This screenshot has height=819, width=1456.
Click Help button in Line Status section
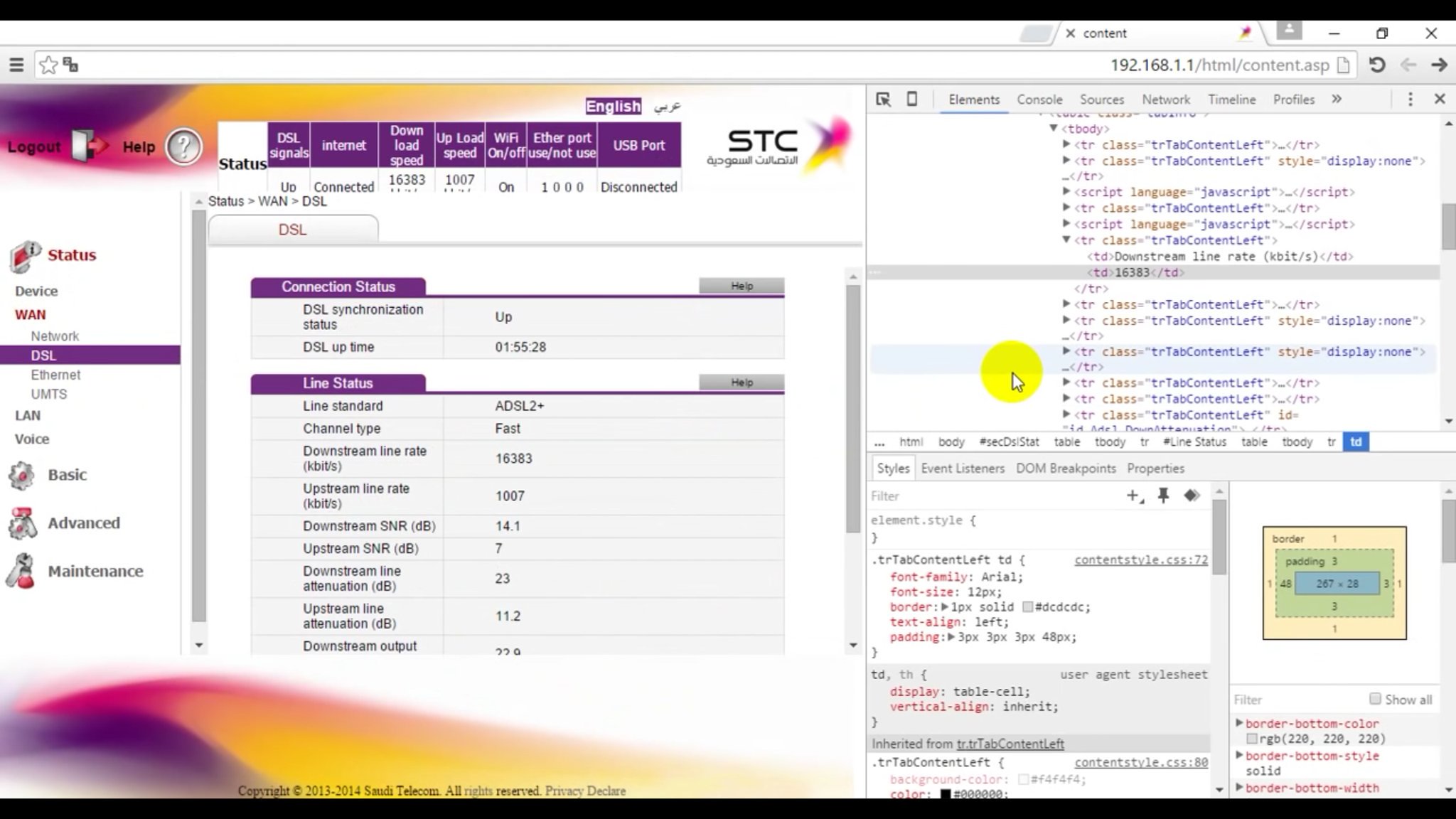point(742,382)
